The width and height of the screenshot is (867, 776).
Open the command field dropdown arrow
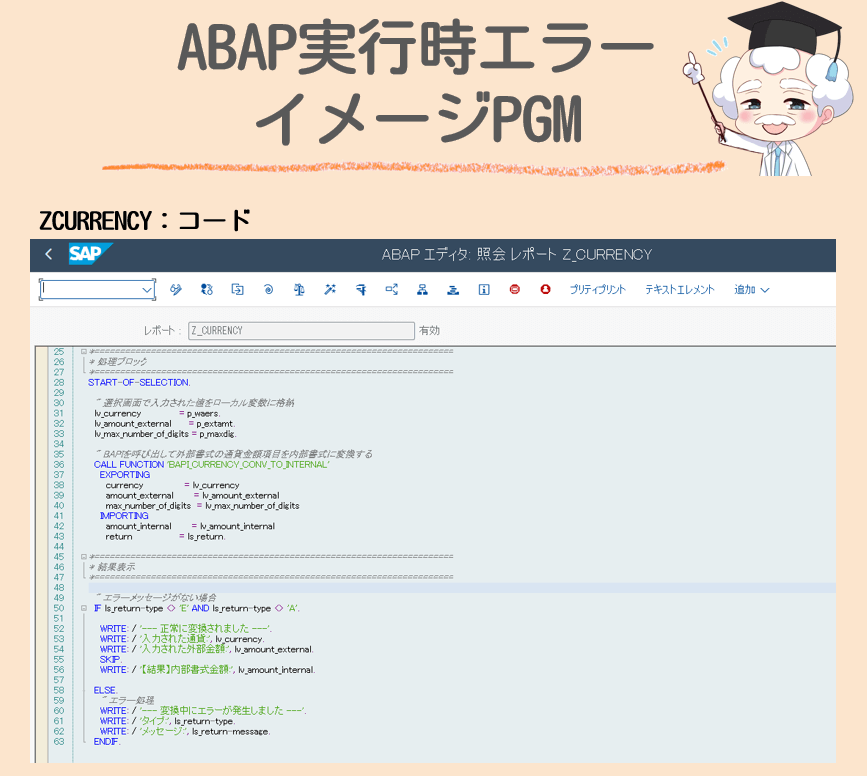point(148,289)
